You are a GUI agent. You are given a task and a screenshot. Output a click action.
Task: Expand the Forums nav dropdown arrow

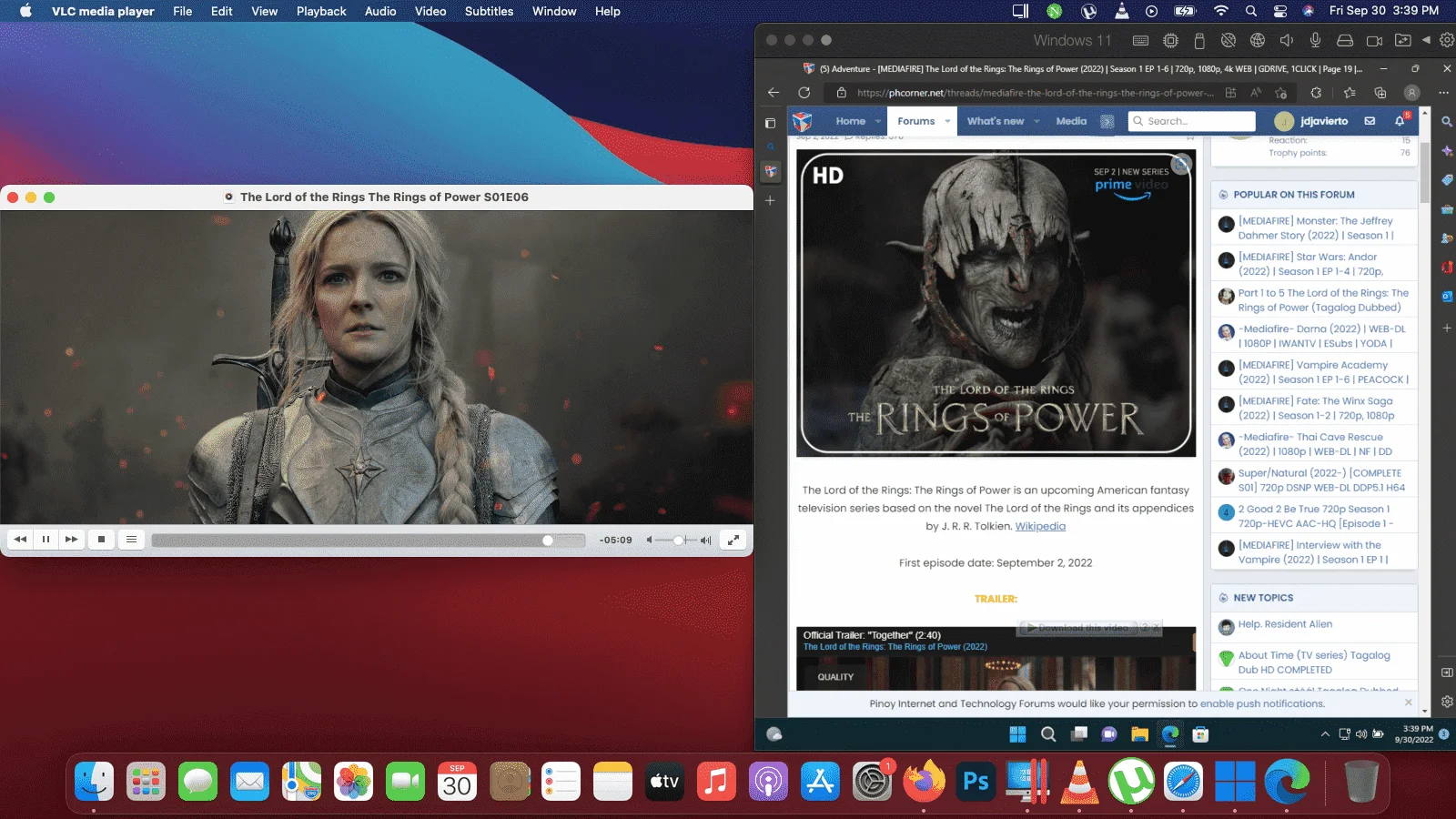point(947,121)
